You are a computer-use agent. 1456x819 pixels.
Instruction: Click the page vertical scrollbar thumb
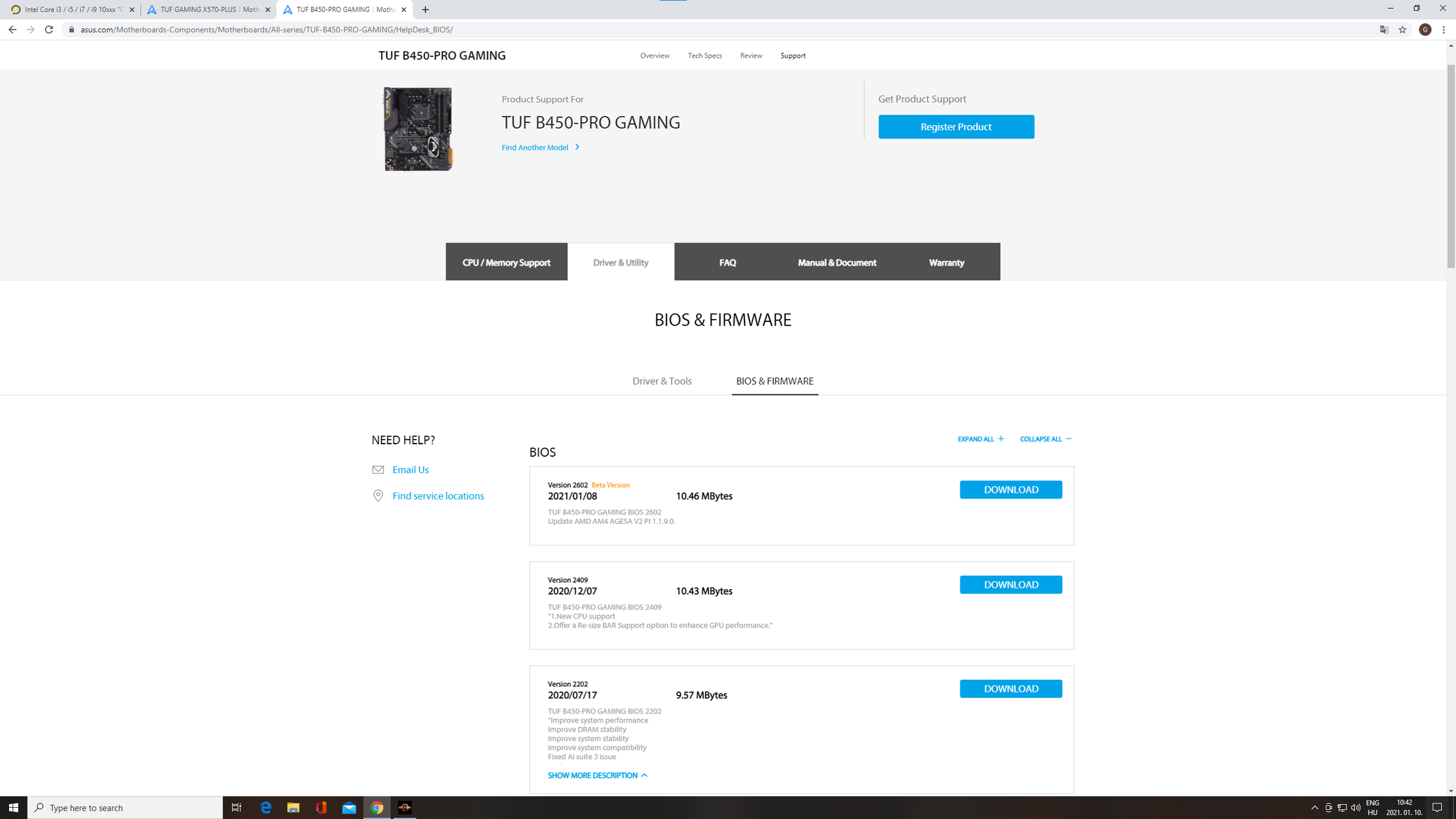(x=1450, y=166)
